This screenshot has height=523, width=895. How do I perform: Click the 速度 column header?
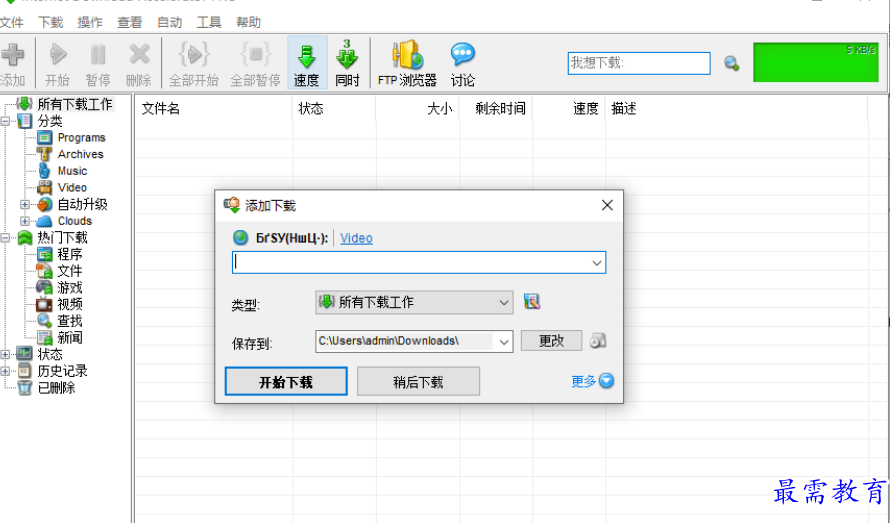point(569,108)
